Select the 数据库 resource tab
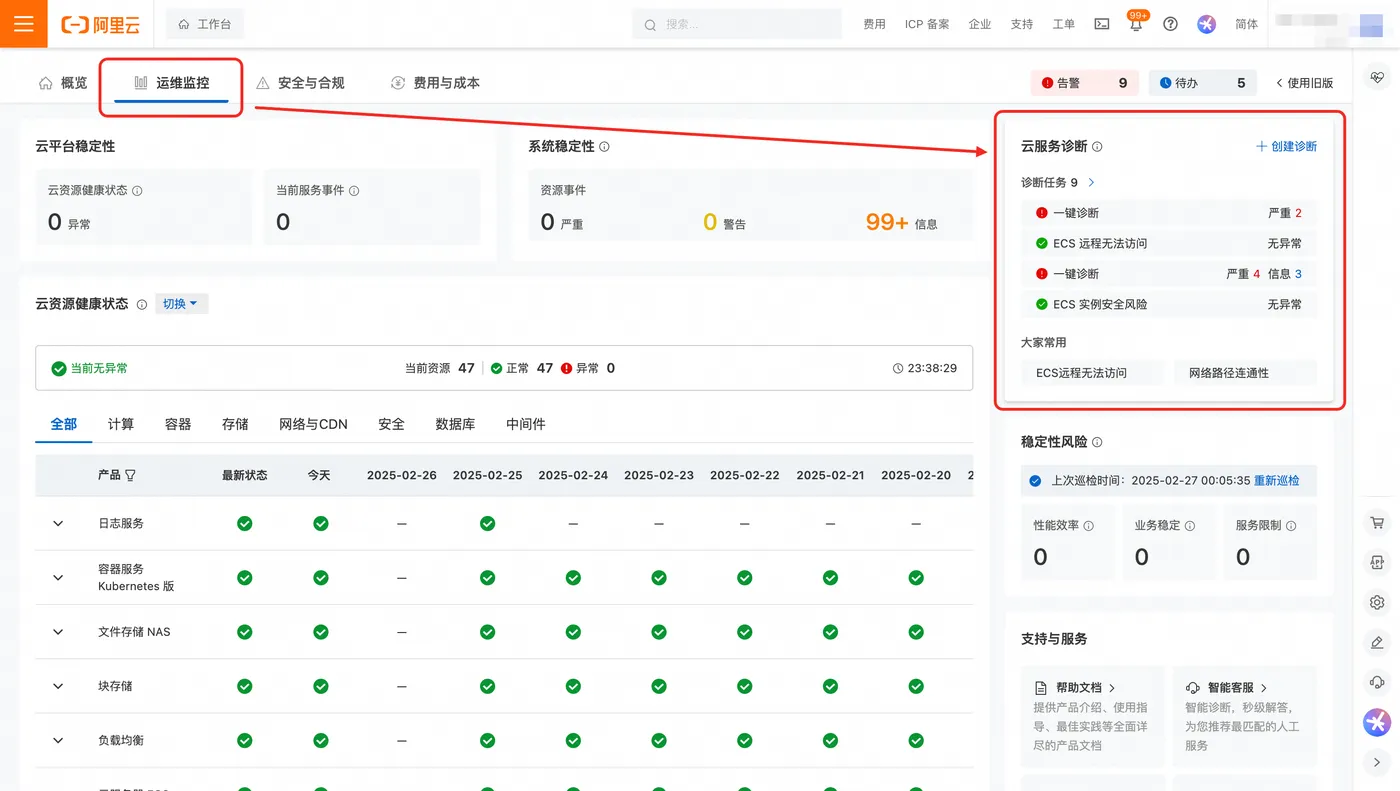 pyautogui.click(x=455, y=424)
